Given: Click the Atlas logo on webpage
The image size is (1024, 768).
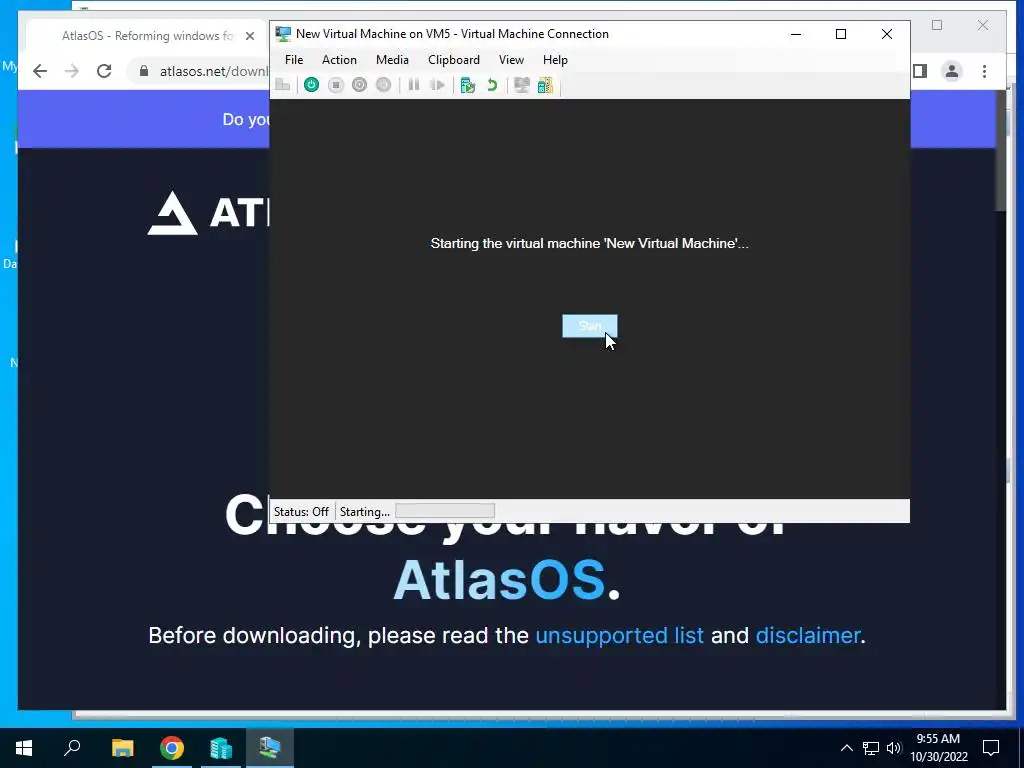Looking at the screenshot, I should pos(172,213).
